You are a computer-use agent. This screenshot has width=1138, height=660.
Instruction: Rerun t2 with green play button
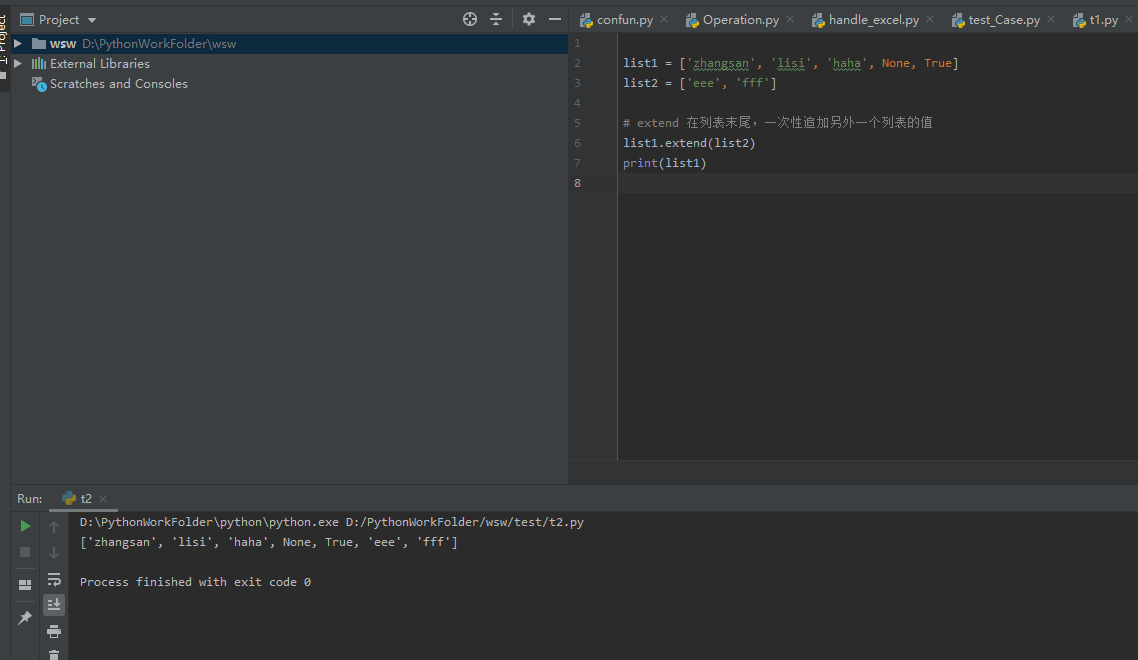[25, 526]
